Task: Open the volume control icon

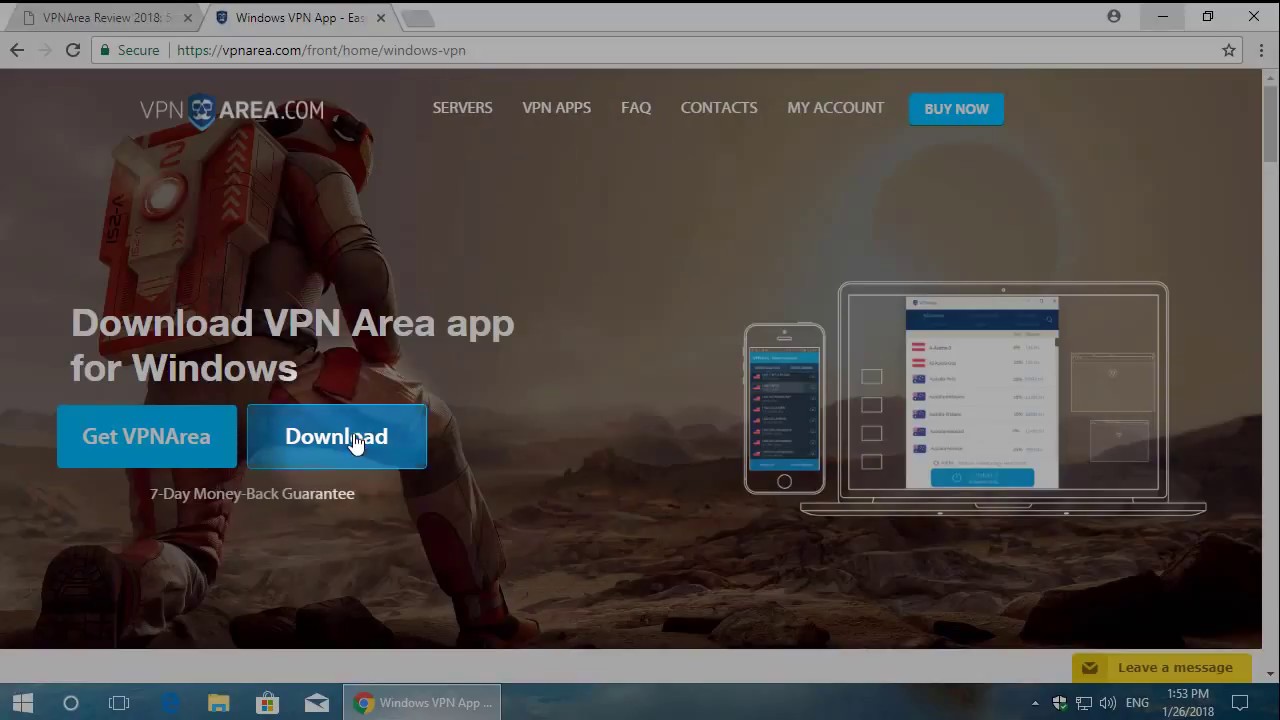Action: coord(1108,703)
